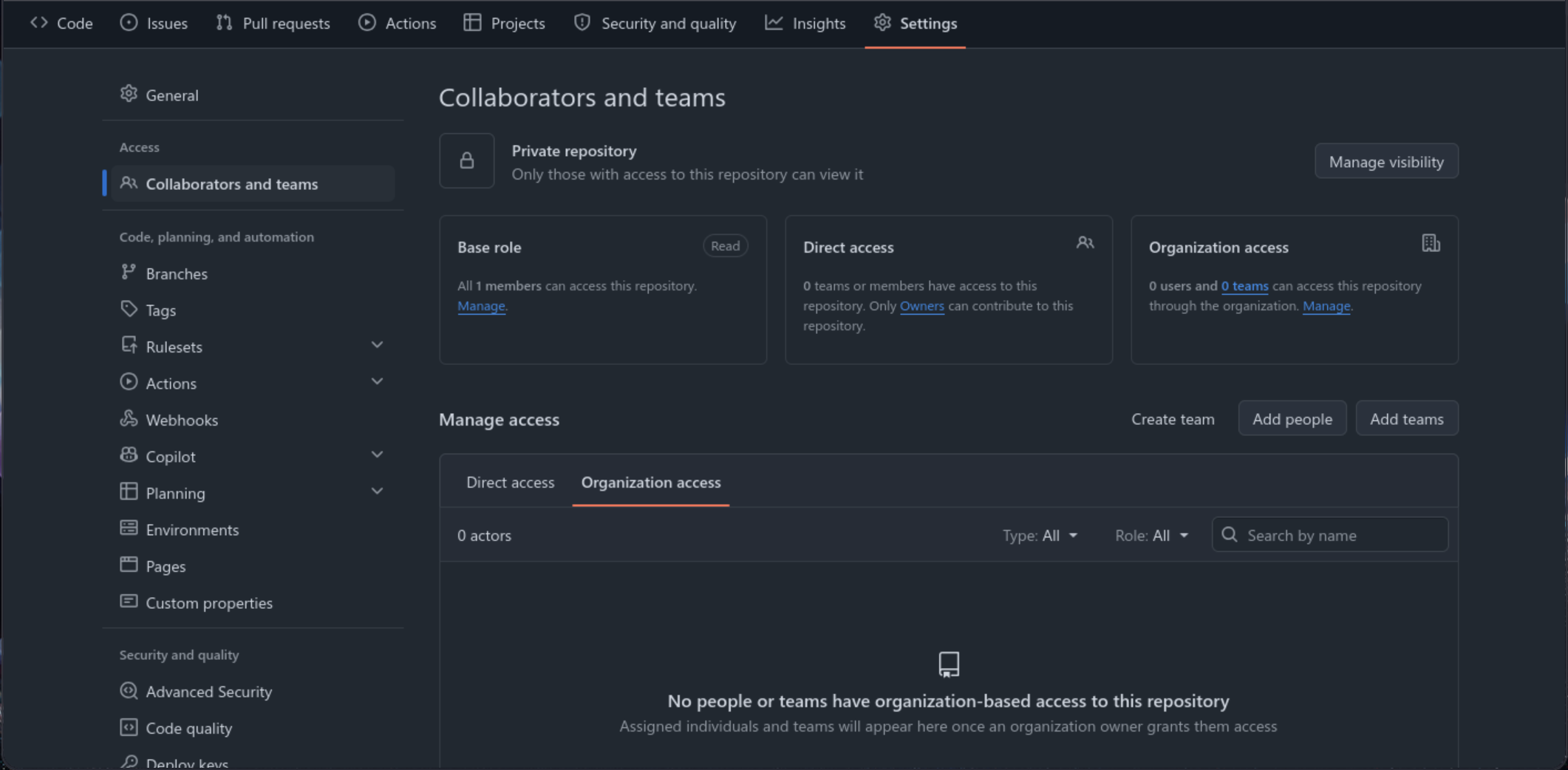Click the Planning table icon

pyautogui.click(x=129, y=491)
